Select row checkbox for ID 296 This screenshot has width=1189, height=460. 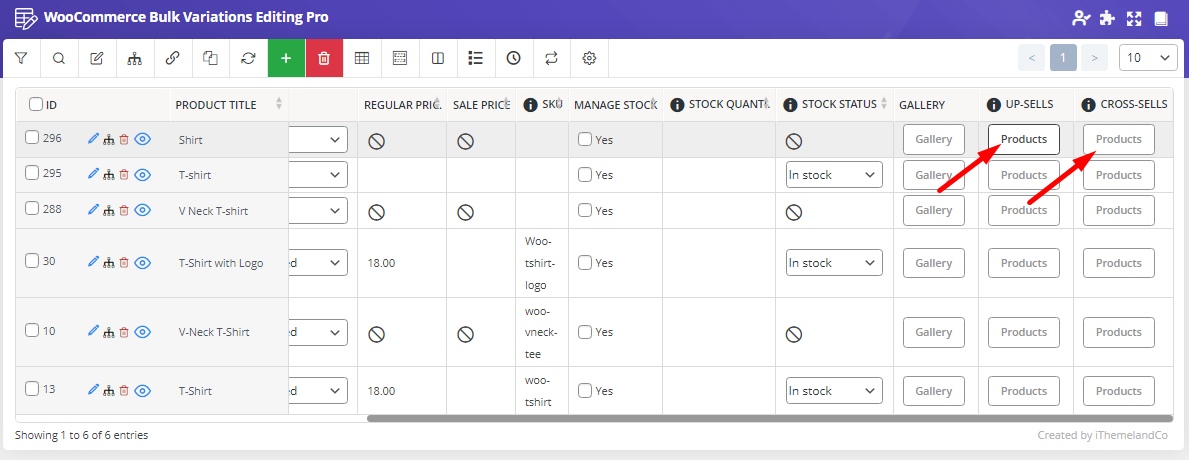click(32, 137)
